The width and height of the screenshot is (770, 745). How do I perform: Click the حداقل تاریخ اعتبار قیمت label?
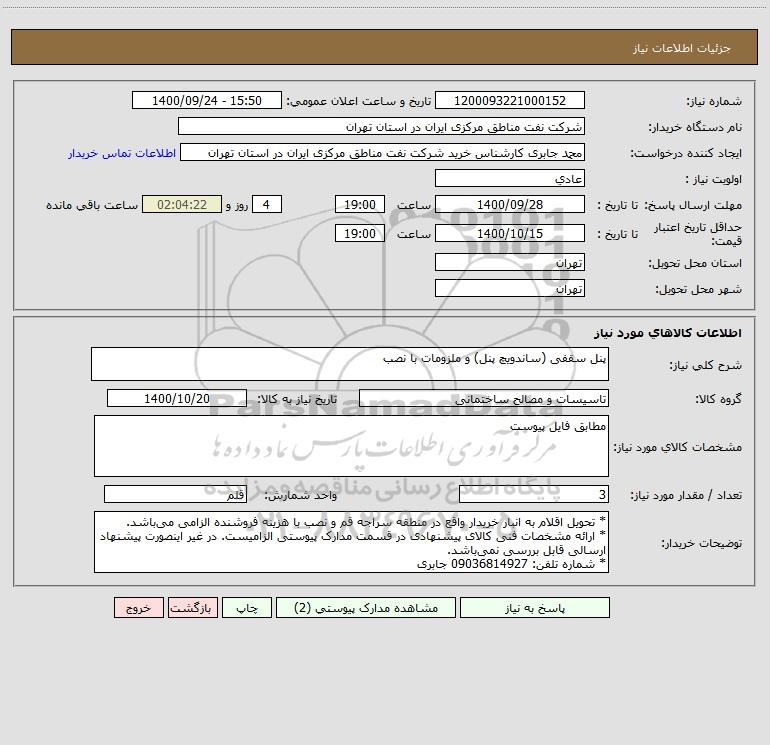[698, 234]
